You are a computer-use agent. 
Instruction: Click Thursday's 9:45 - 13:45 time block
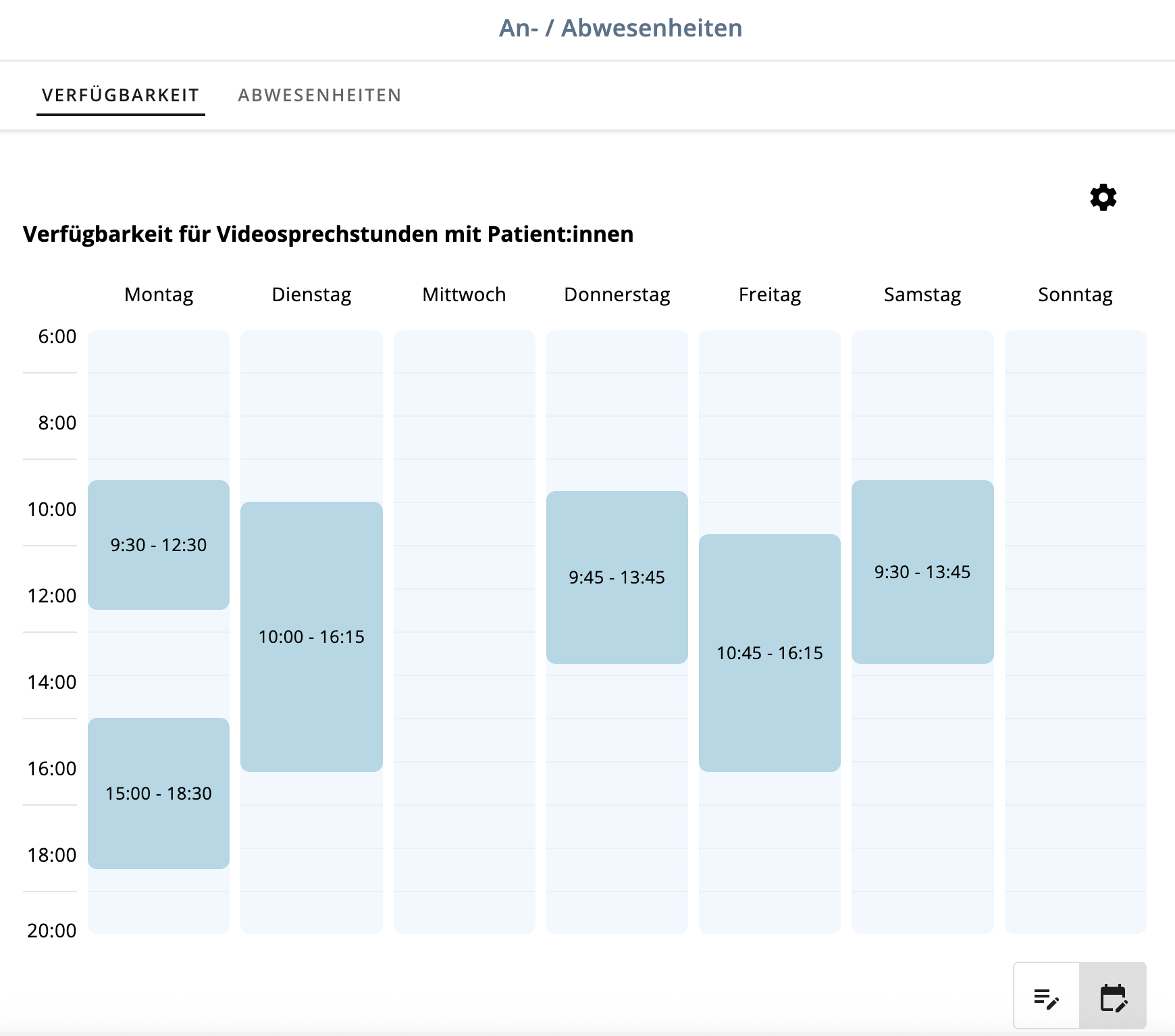coord(617,577)
